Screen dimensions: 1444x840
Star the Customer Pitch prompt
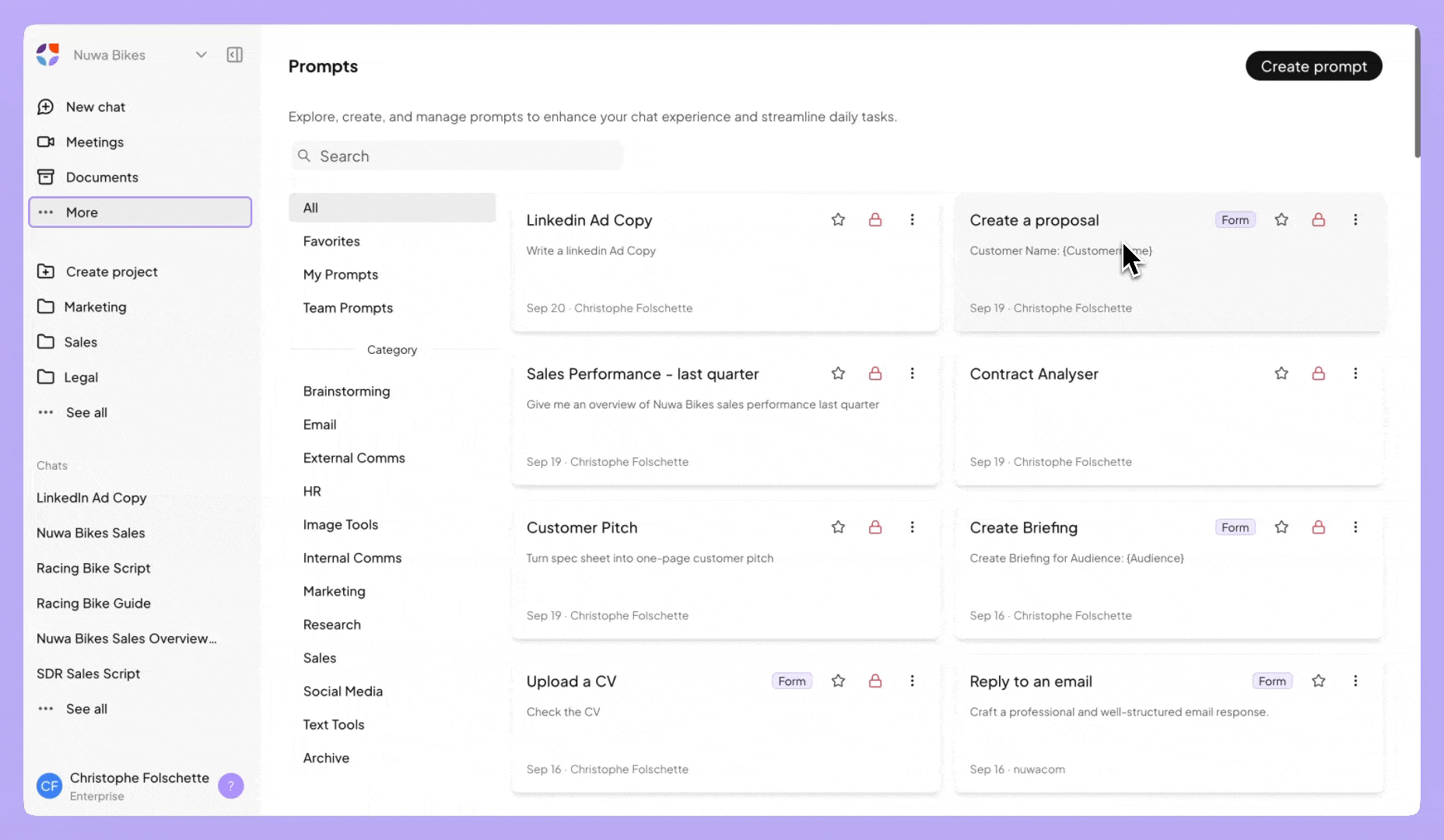838,527
